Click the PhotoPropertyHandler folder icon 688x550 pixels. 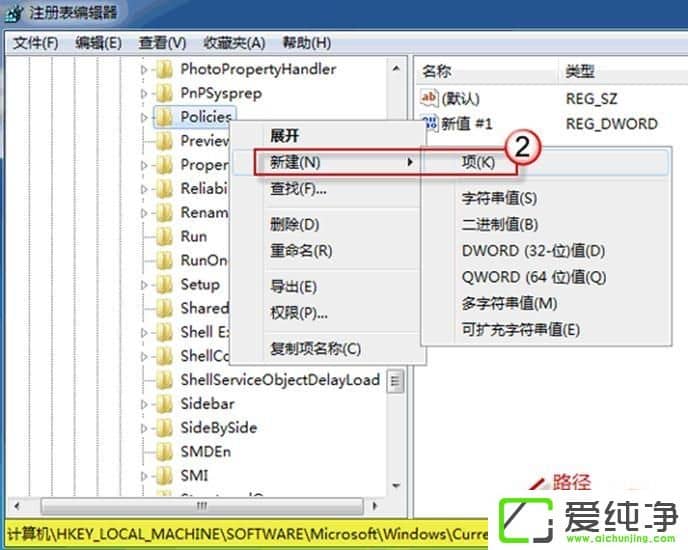click(165, 69)
